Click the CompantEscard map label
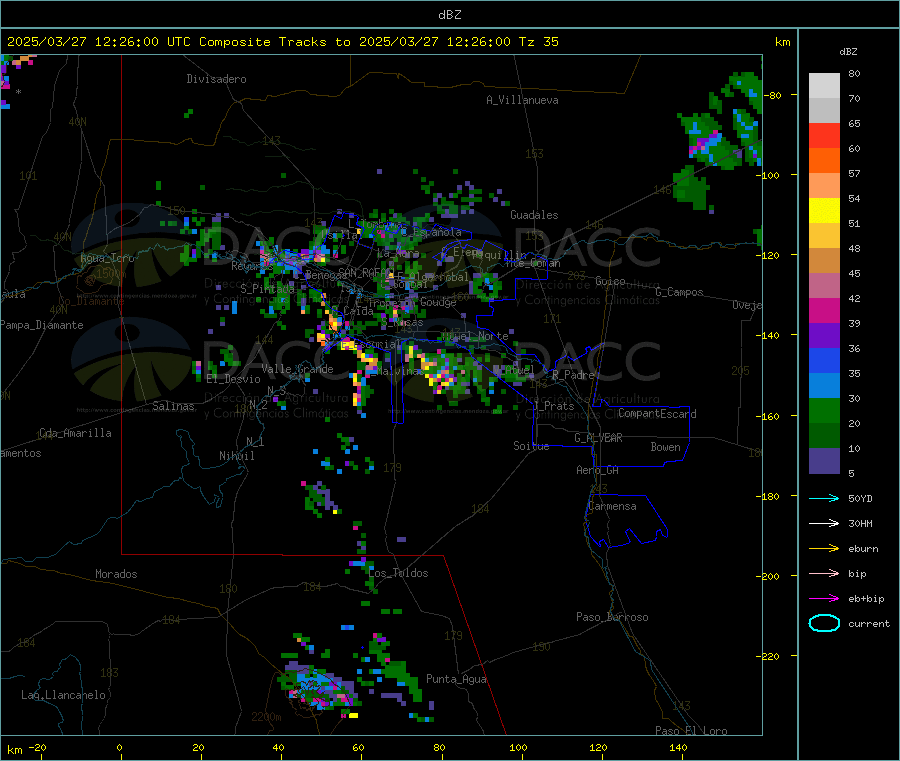 tap(657, 414)
